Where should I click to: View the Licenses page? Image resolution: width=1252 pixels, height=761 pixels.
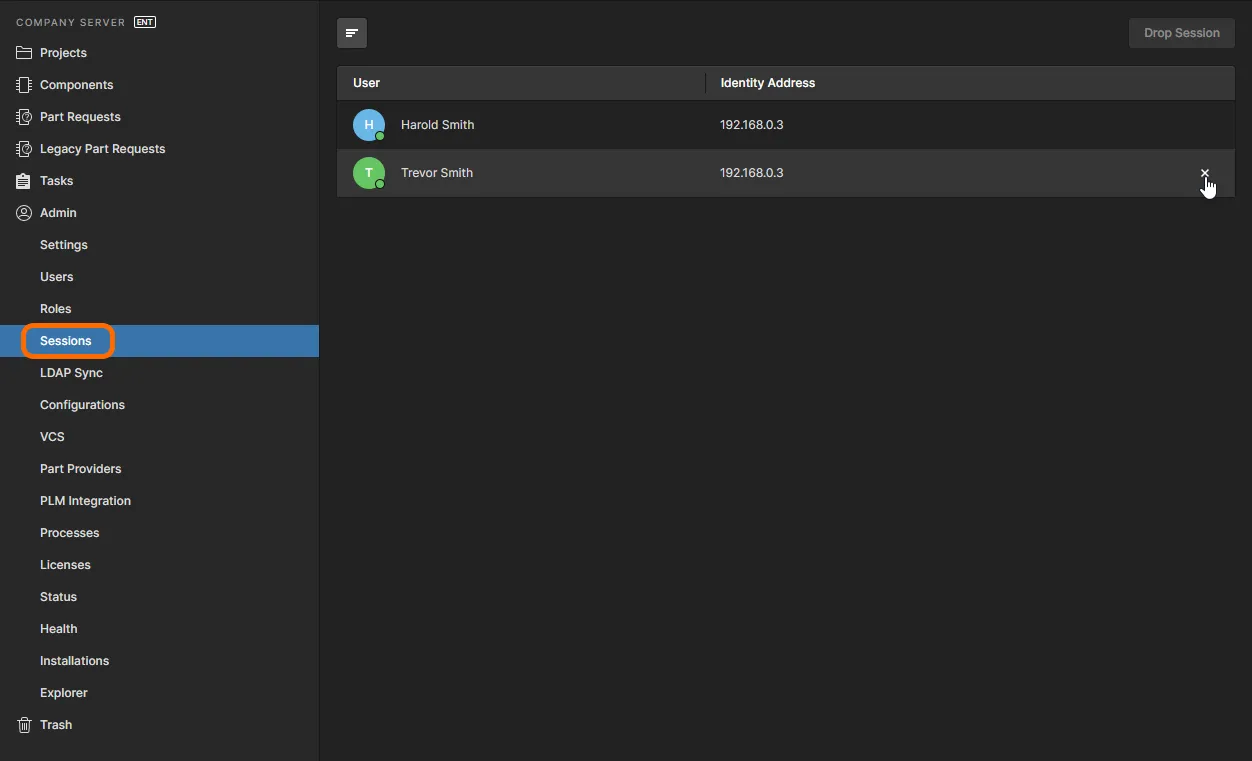tap(65, 565)
